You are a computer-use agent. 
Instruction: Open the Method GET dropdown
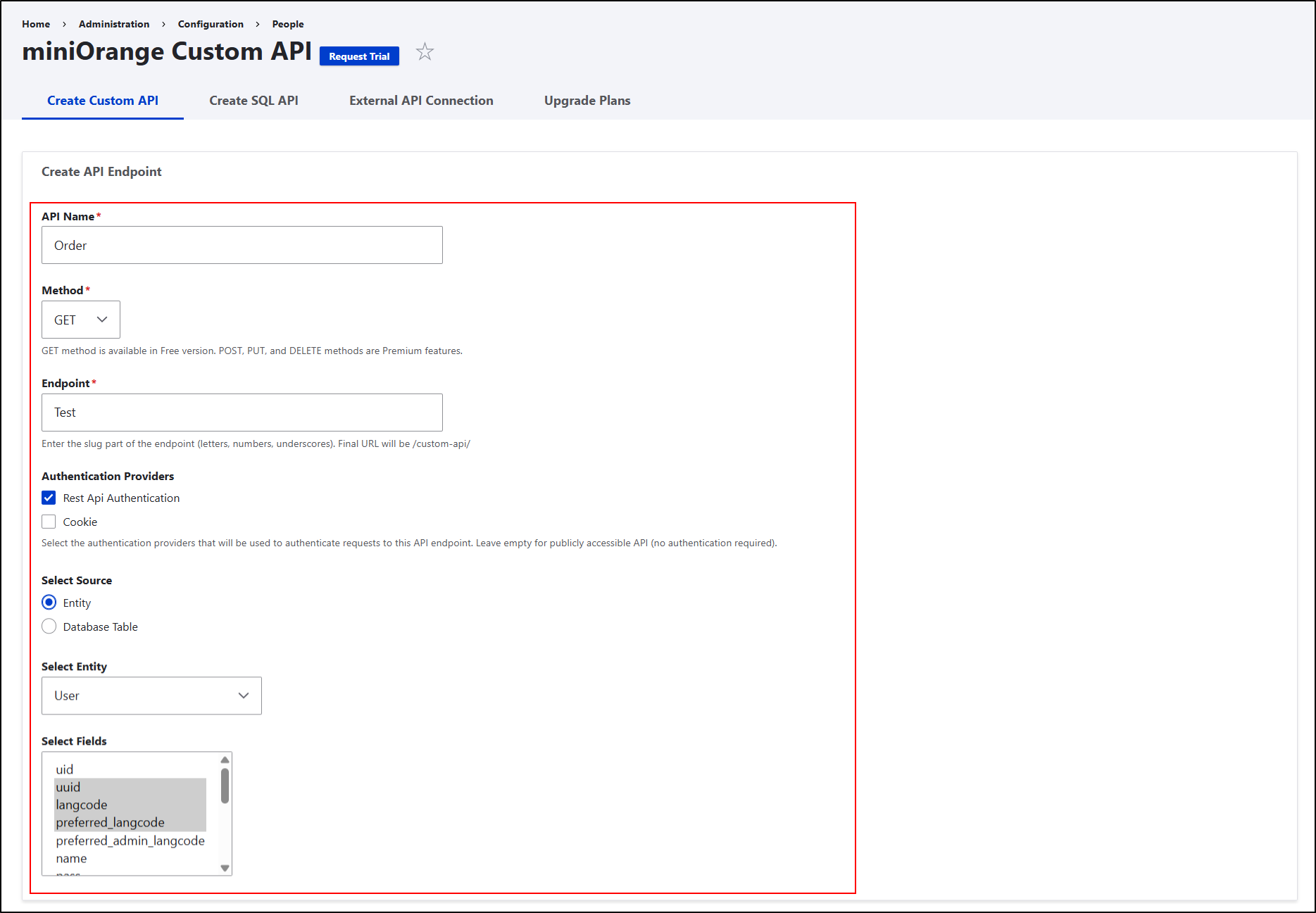coord(81,320)
